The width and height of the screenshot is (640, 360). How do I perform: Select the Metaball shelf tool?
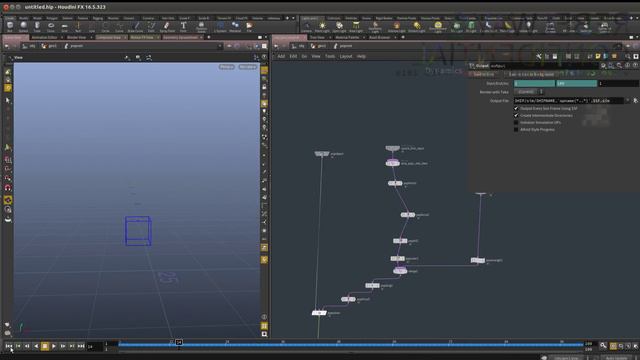click(x=235, y=27)
